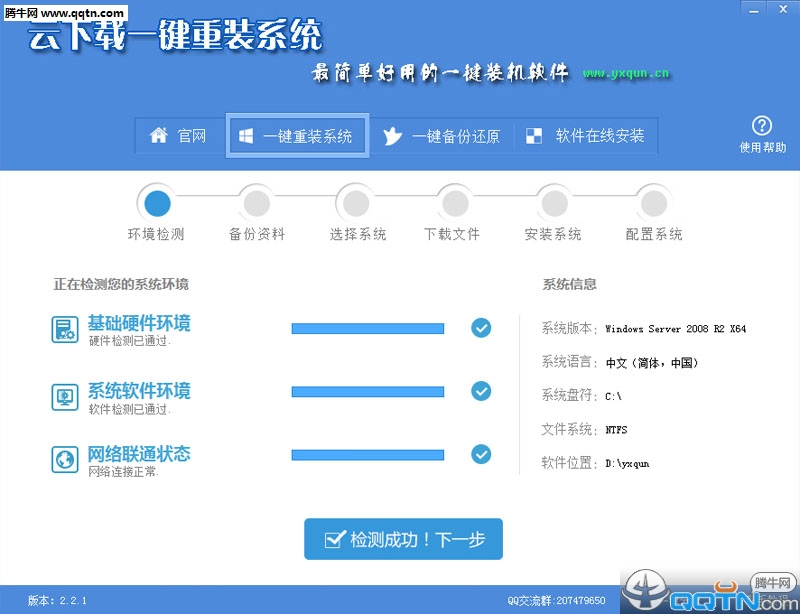
Task: Click the 基础硬件环境 hardware icon
Action: coord(65,329)
